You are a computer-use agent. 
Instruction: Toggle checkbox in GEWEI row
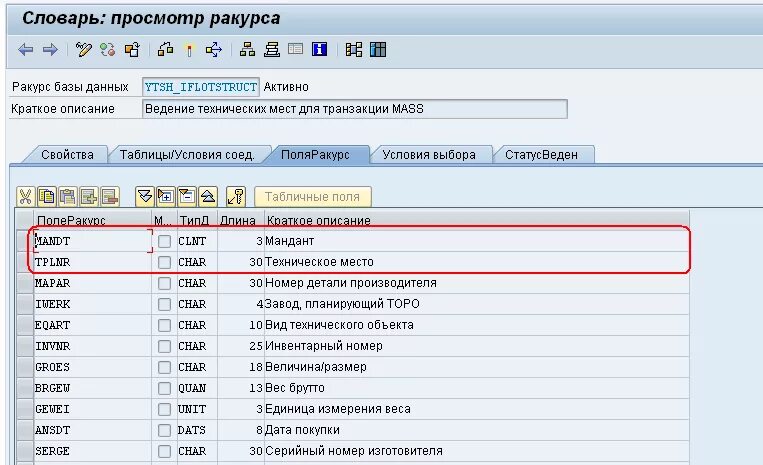coord(164,409)
